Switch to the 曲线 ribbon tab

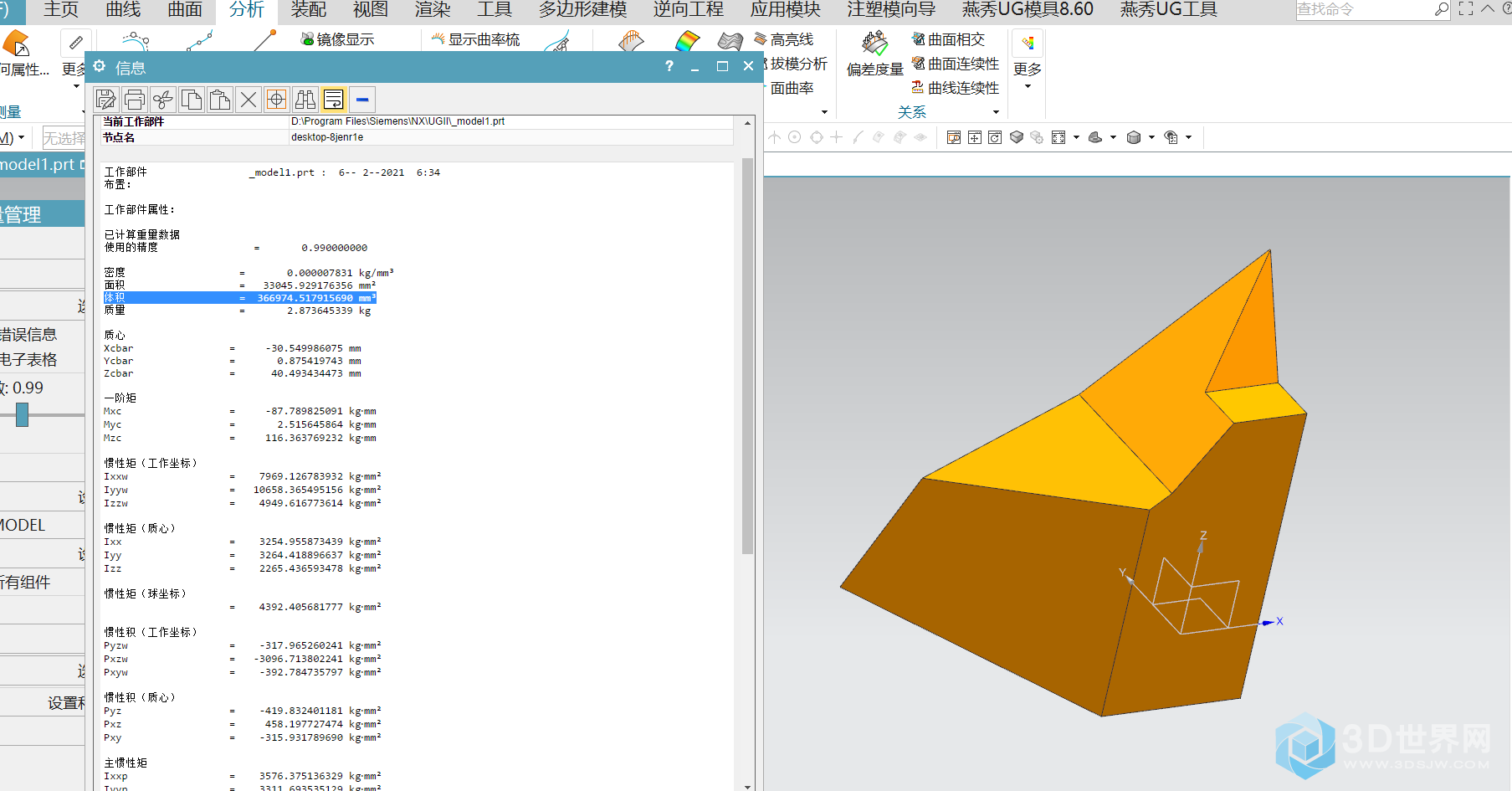click(x=123, y=10)
